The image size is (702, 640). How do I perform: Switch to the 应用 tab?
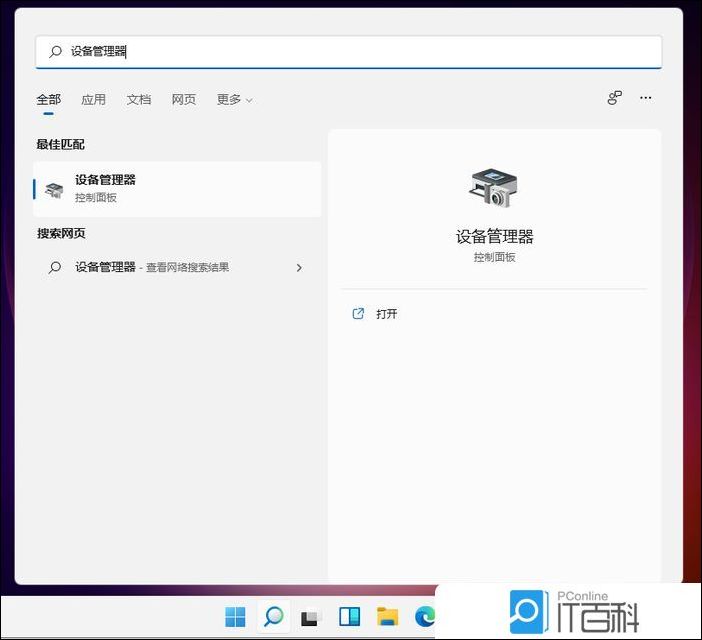[93, 100]
